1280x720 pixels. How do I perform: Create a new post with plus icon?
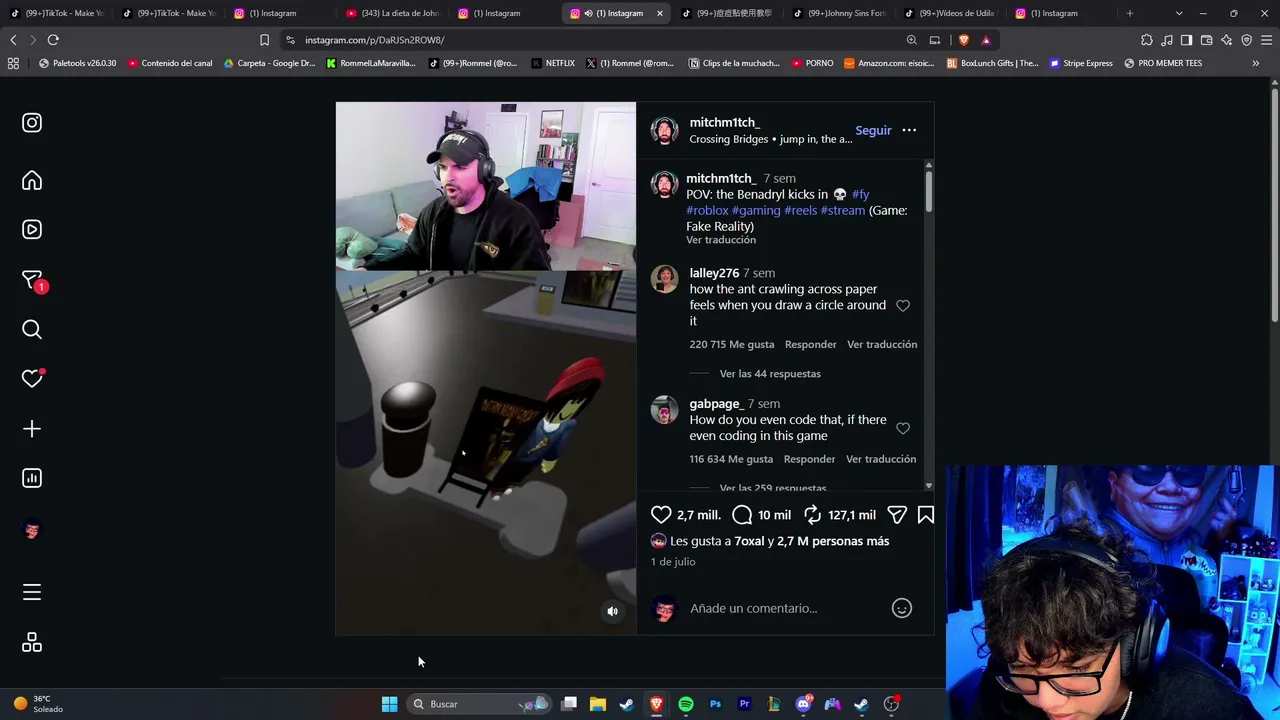(32, 429)
